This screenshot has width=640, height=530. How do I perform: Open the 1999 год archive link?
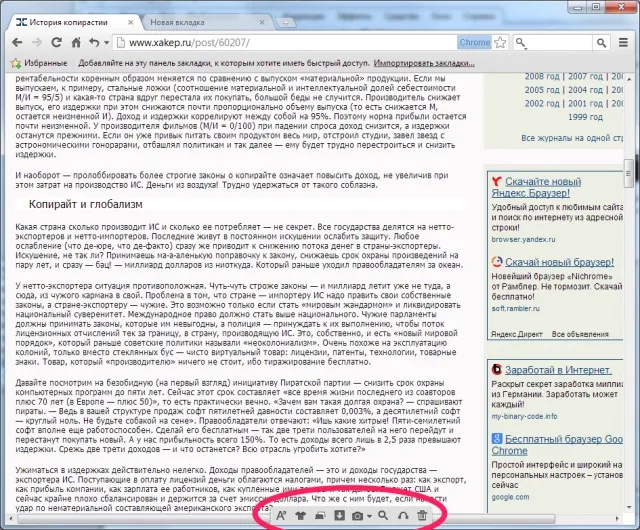pyautogui.click(x=585, y=117)
